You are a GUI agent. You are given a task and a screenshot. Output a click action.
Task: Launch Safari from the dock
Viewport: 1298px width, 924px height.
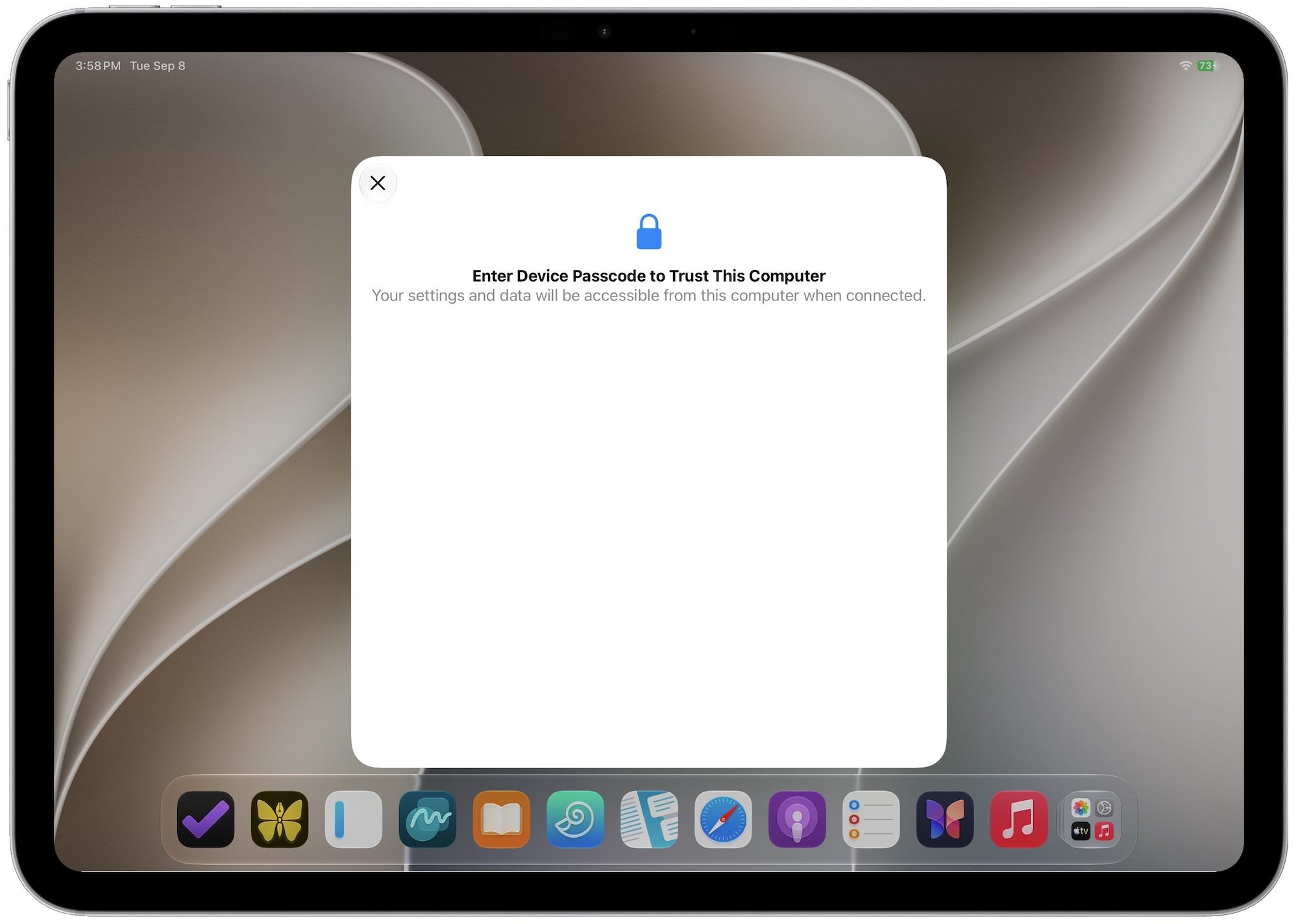pos(724,820)
